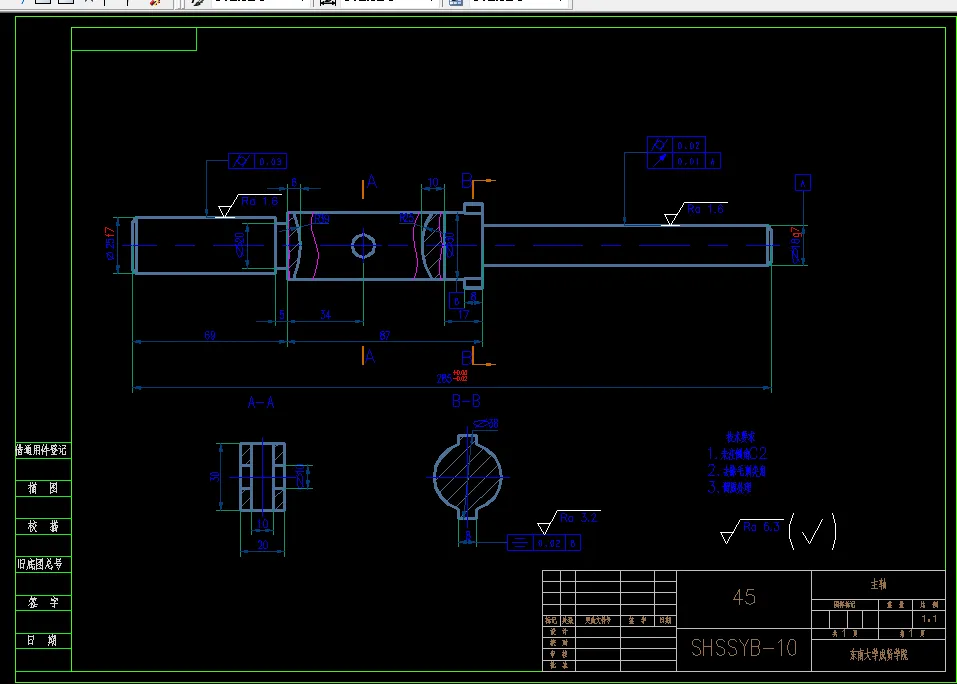The width and height of the screenshot is (957, 684).
Task: Select the ø18g7 diameter dimension
Action: (796, 245)
